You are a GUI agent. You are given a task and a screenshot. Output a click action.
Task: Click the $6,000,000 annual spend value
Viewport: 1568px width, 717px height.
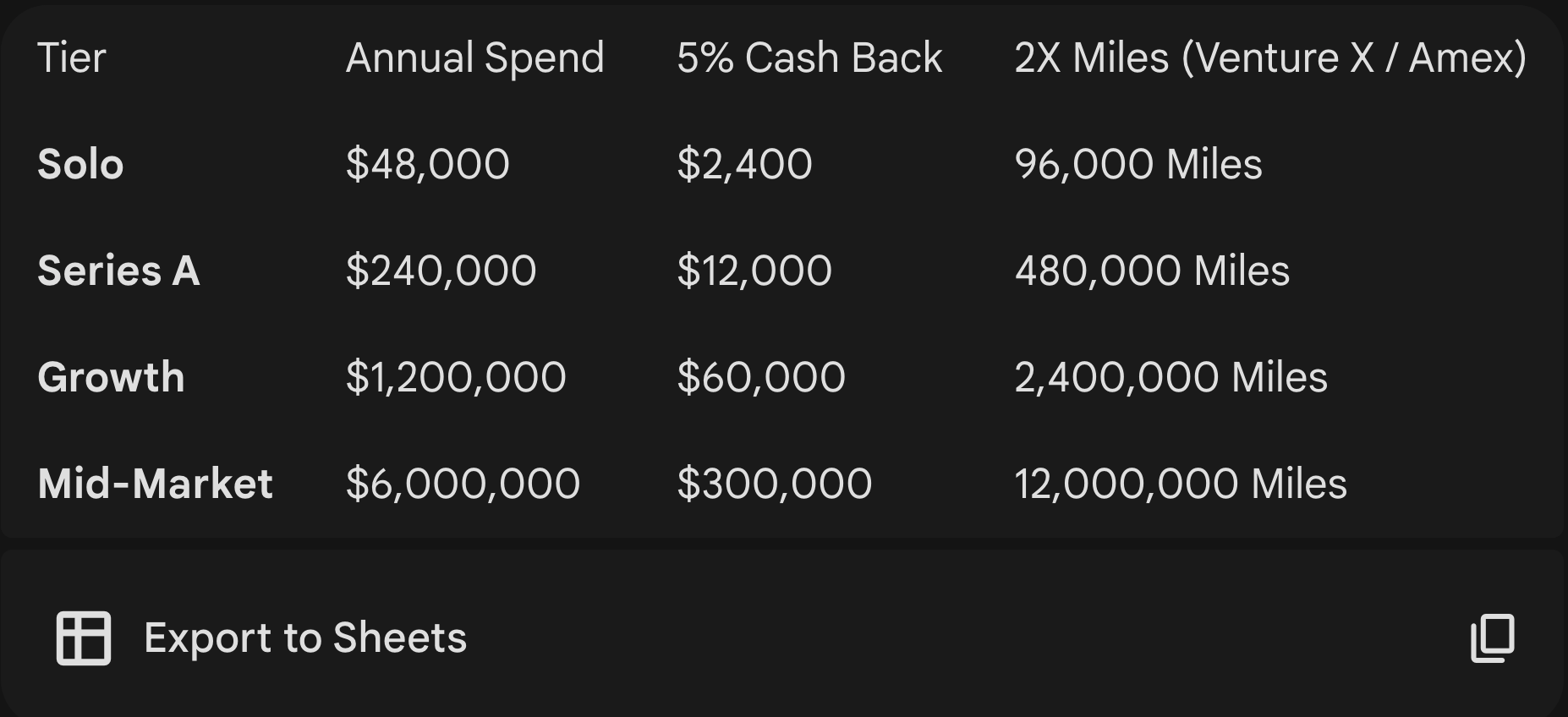coord(463,484)
